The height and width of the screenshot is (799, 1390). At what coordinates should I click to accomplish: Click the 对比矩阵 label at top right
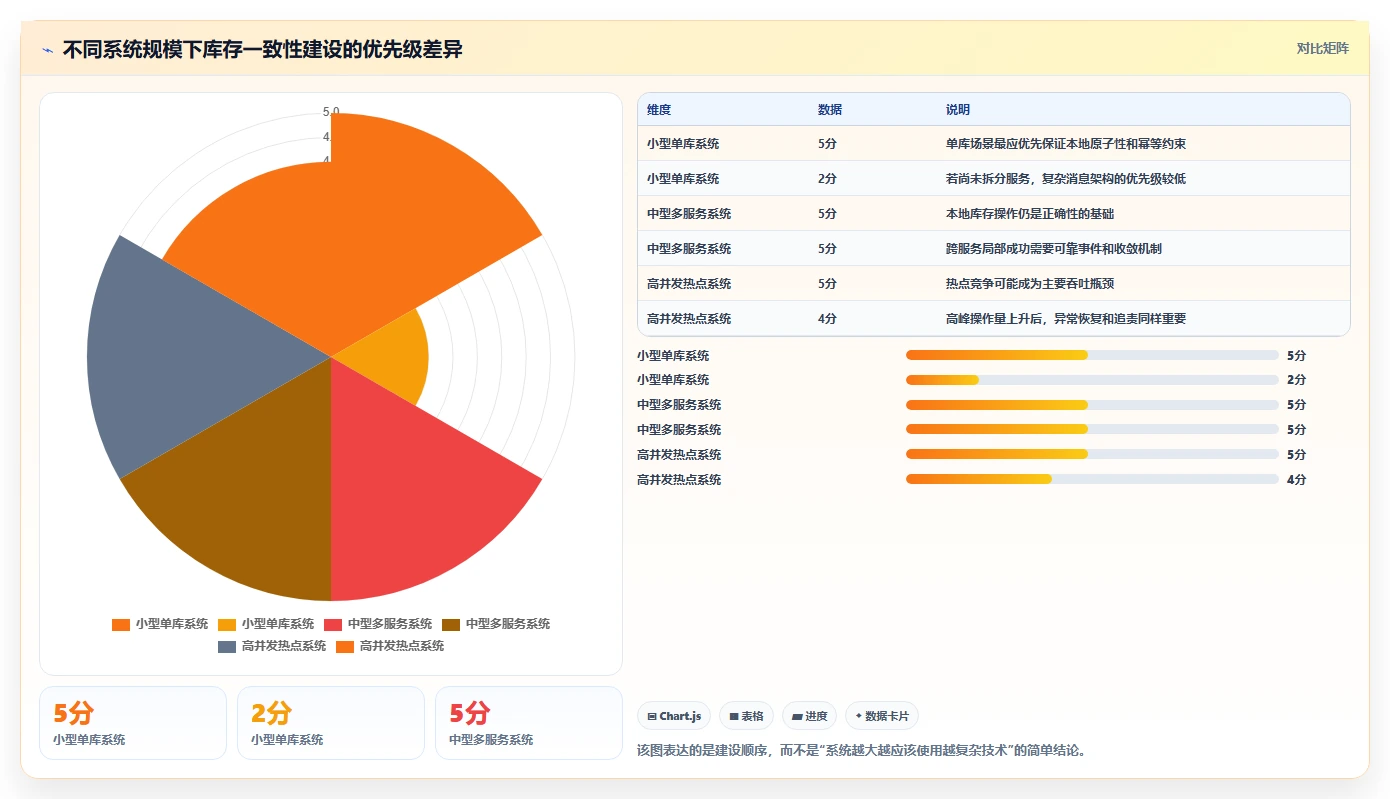(x=1322, y=48)
